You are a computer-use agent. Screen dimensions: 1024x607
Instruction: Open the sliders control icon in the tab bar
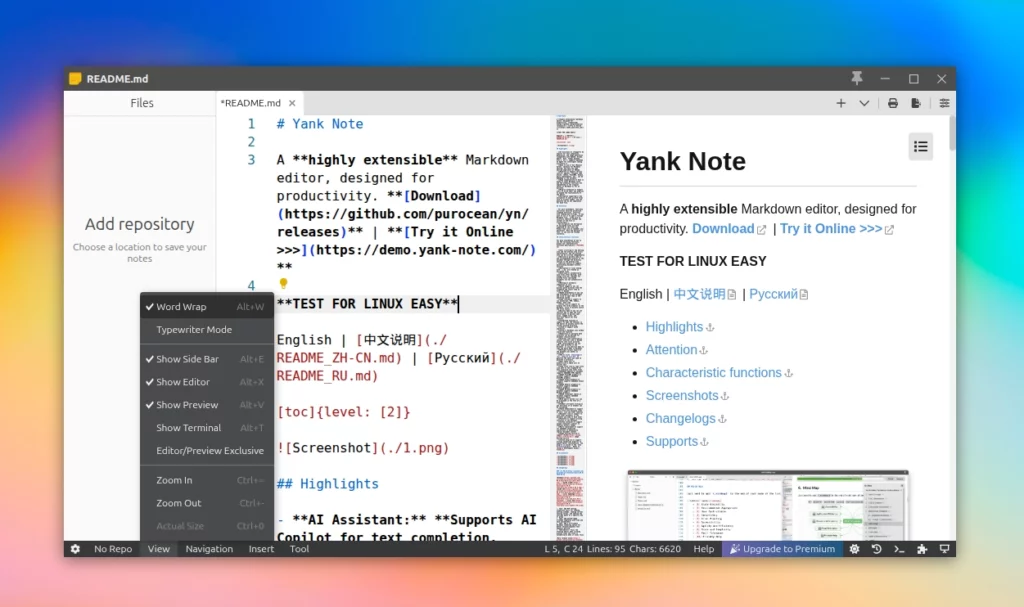pyautogui.click(x=944, y=103)
